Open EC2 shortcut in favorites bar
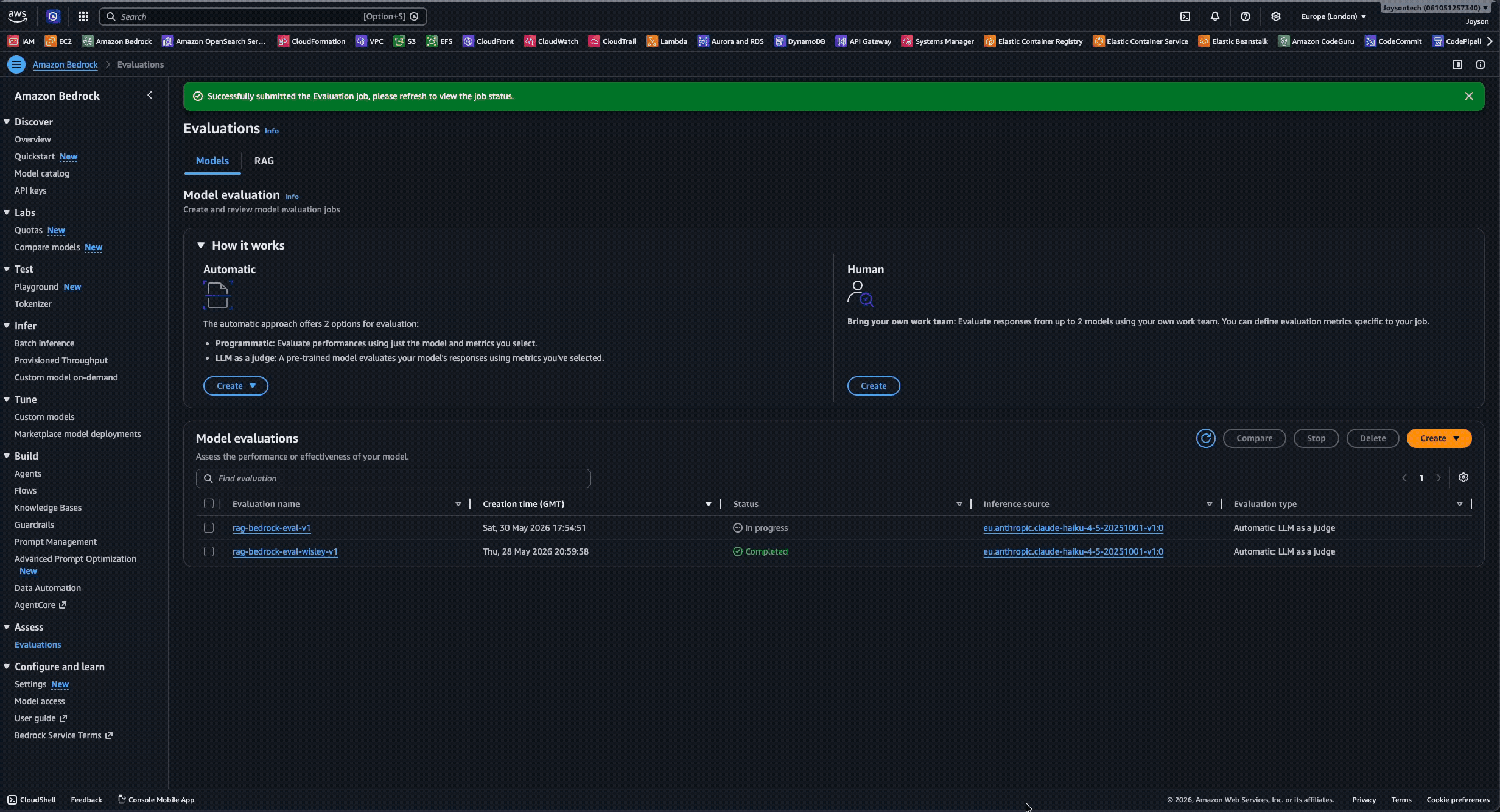 (x=58, y=41)
